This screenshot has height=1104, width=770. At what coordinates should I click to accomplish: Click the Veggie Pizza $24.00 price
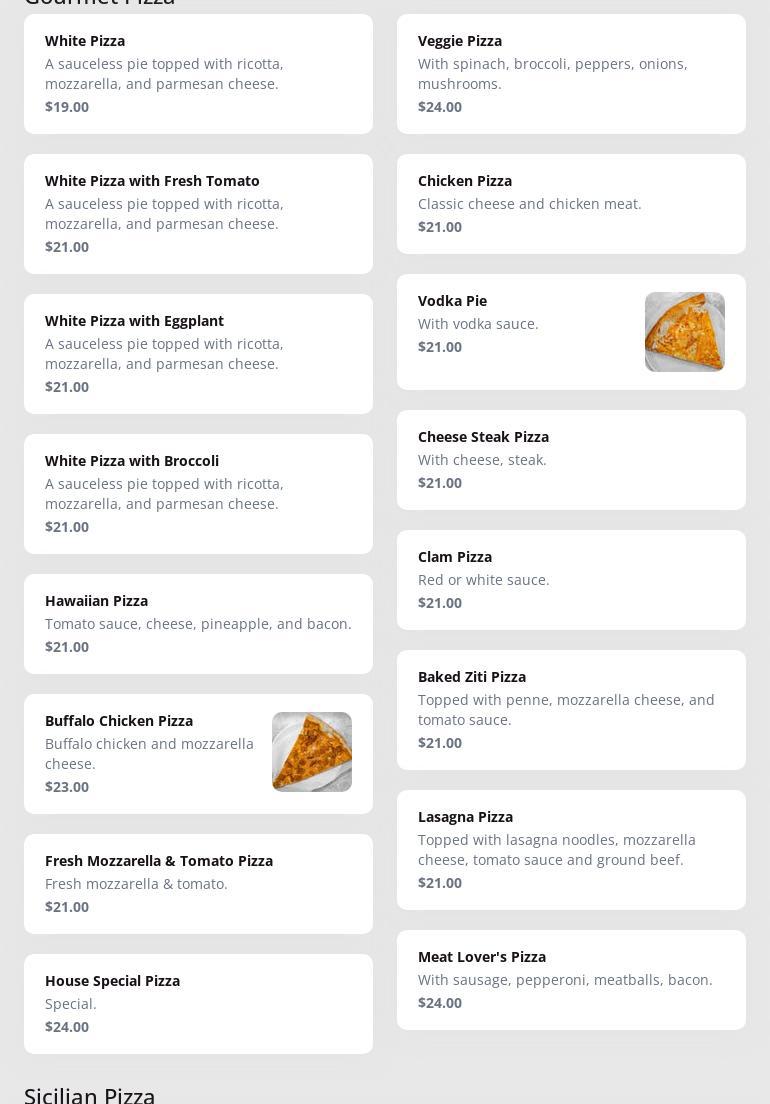[x=440, y=107]
